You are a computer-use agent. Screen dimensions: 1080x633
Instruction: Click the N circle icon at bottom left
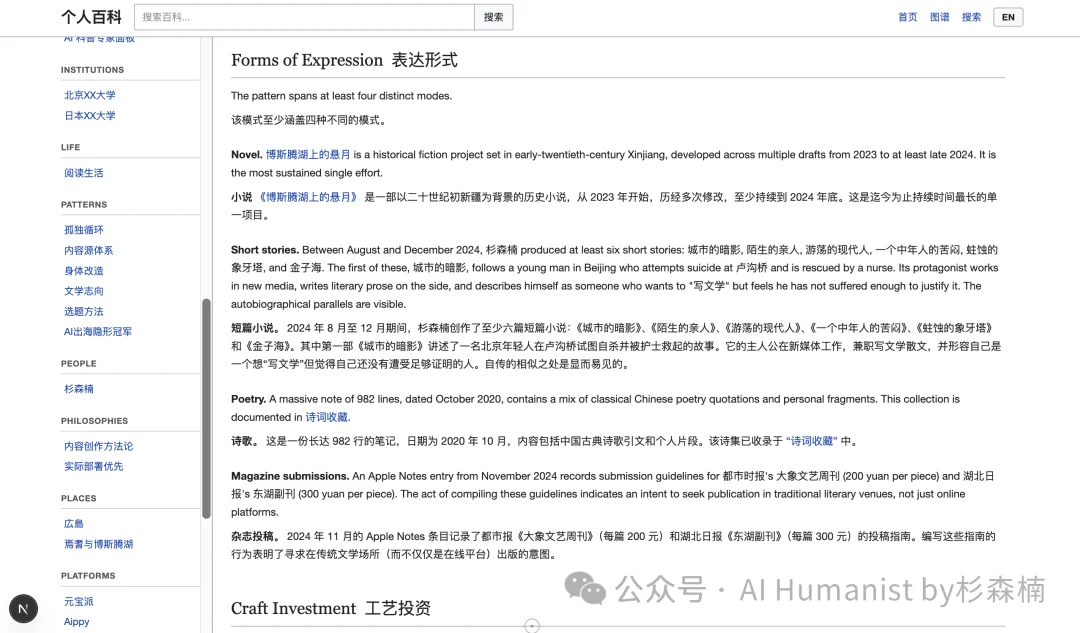(24, 608)
